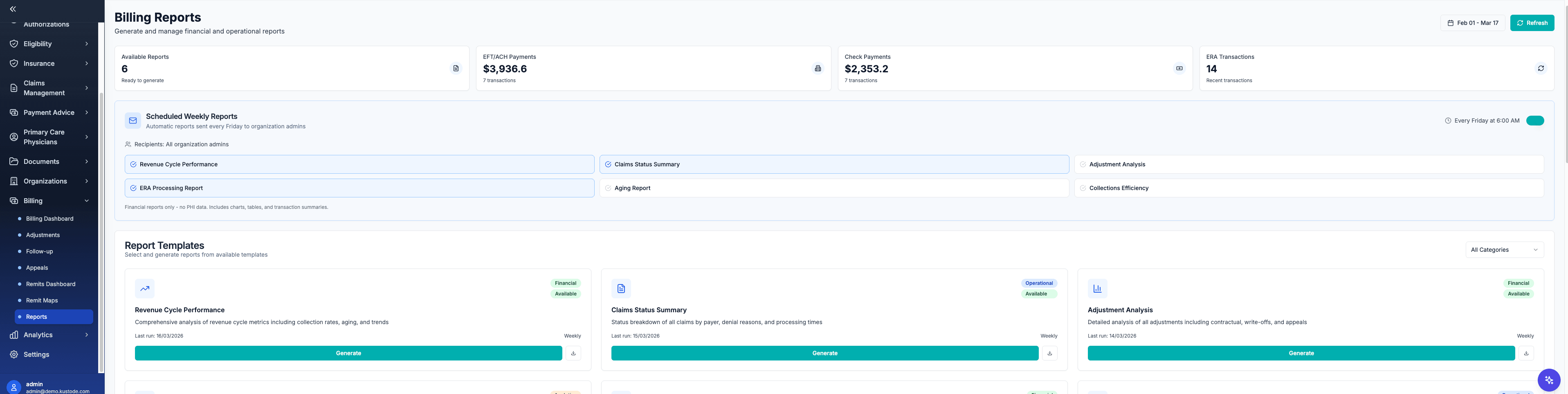The image size is (1568, 394).
Task: Click the ERA Transactions refresh icon
Action: click(1541, 68)
